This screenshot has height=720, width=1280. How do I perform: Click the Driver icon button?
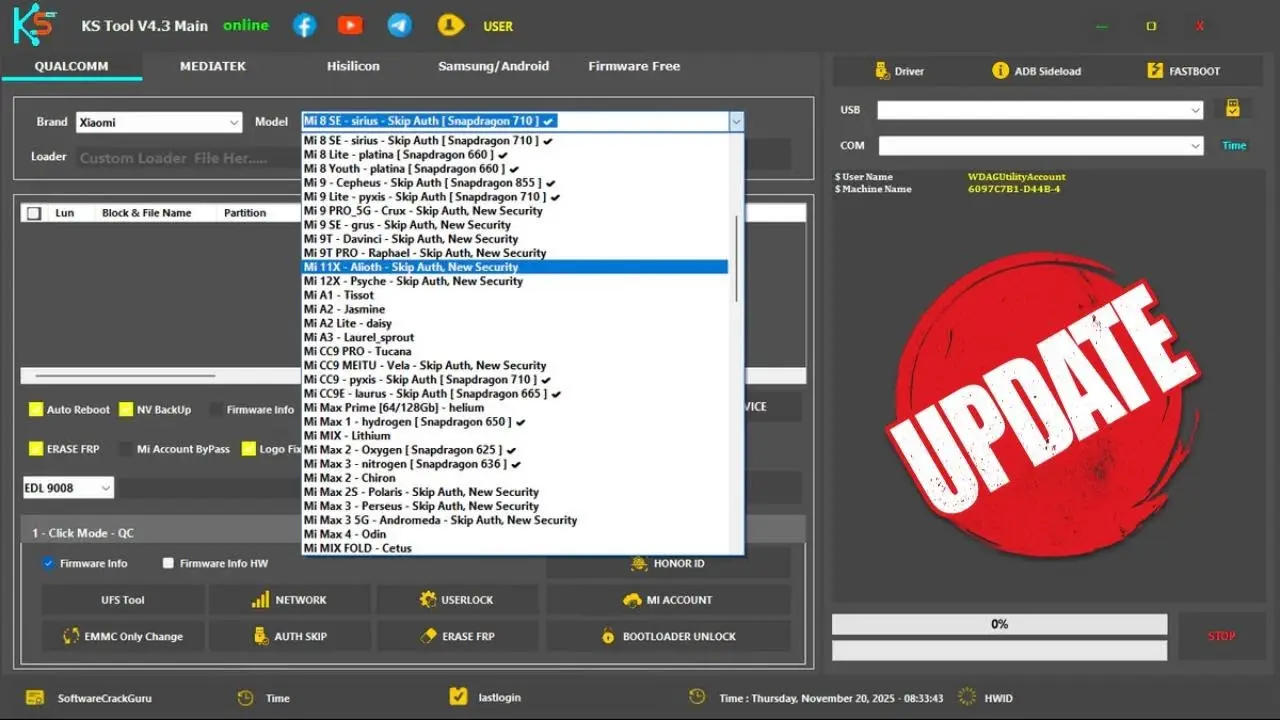coord(881,71)
